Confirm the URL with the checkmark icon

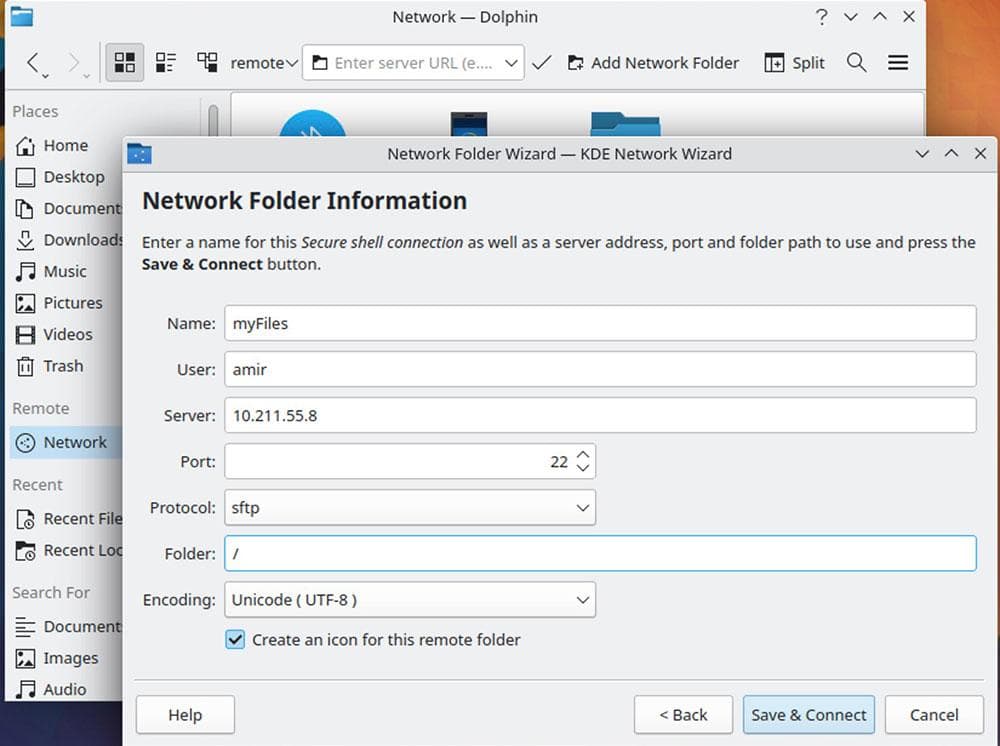[541, 63]
